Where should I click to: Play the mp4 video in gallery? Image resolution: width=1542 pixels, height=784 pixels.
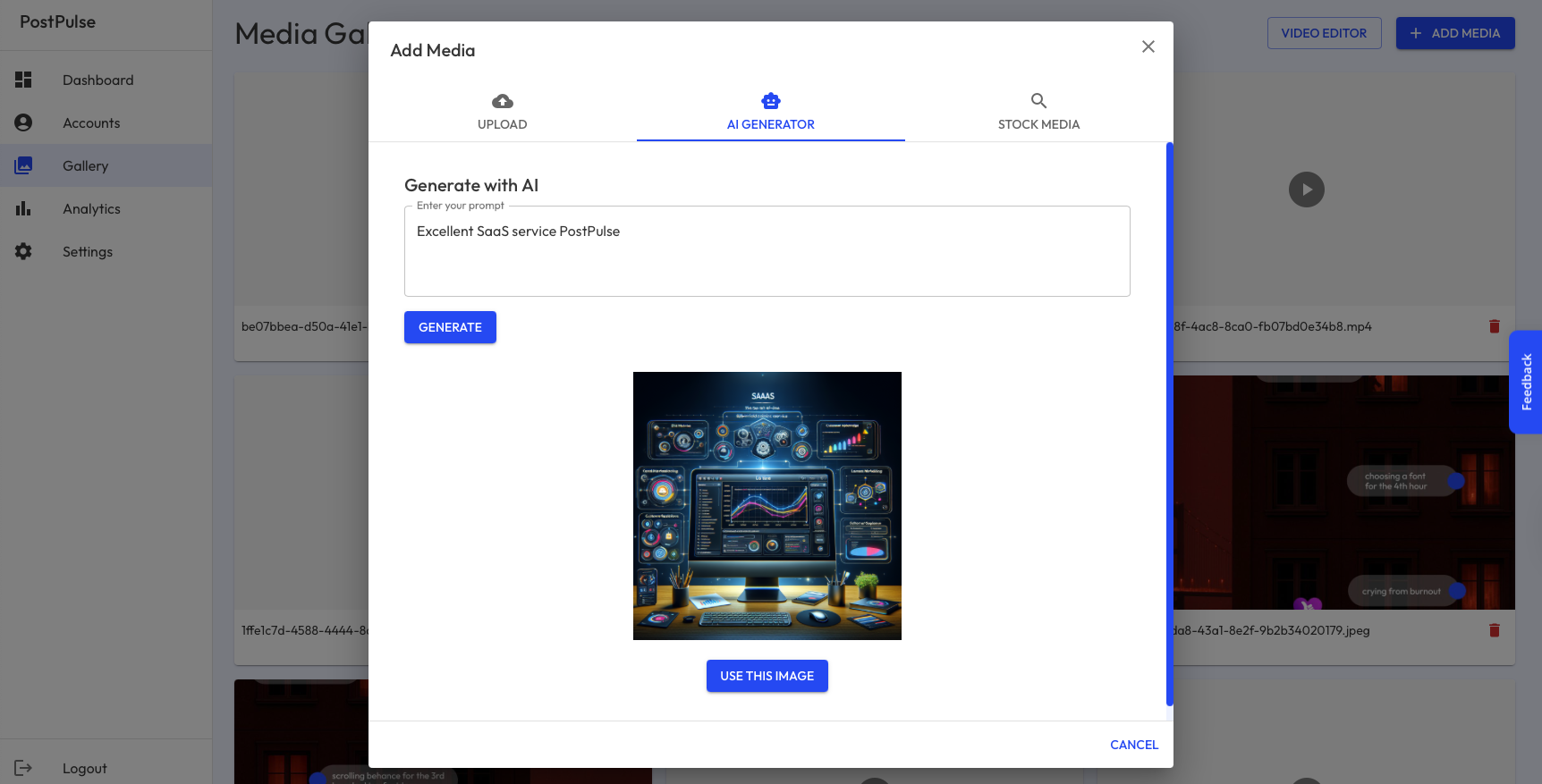tap(1307, 190)
